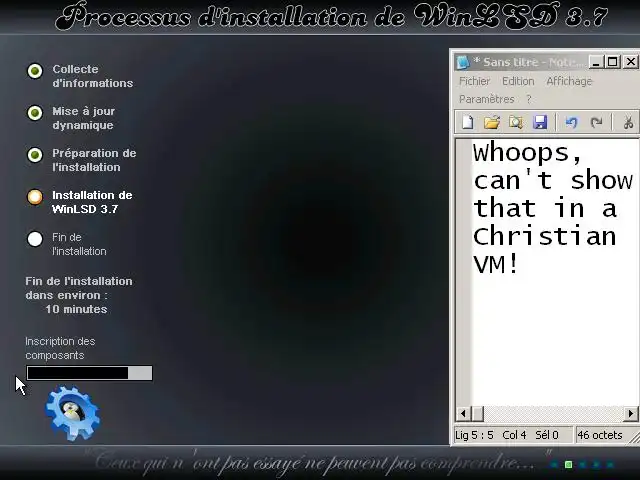Screen dimensions: 640x480
Task: Click the '10 minutes' remaining time text
Action: point(76,309)
